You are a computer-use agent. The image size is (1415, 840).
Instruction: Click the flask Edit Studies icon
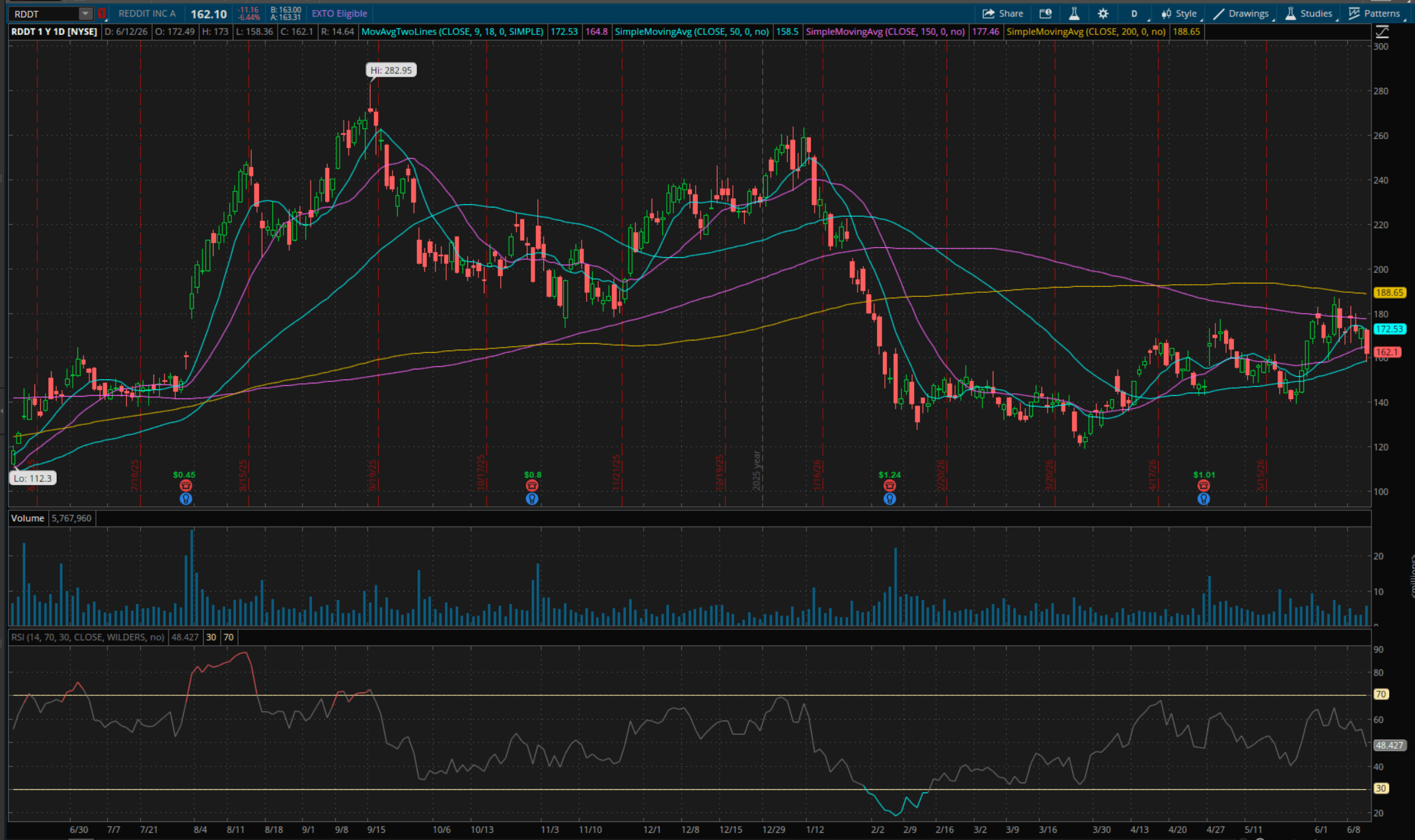coord(1074,13)
